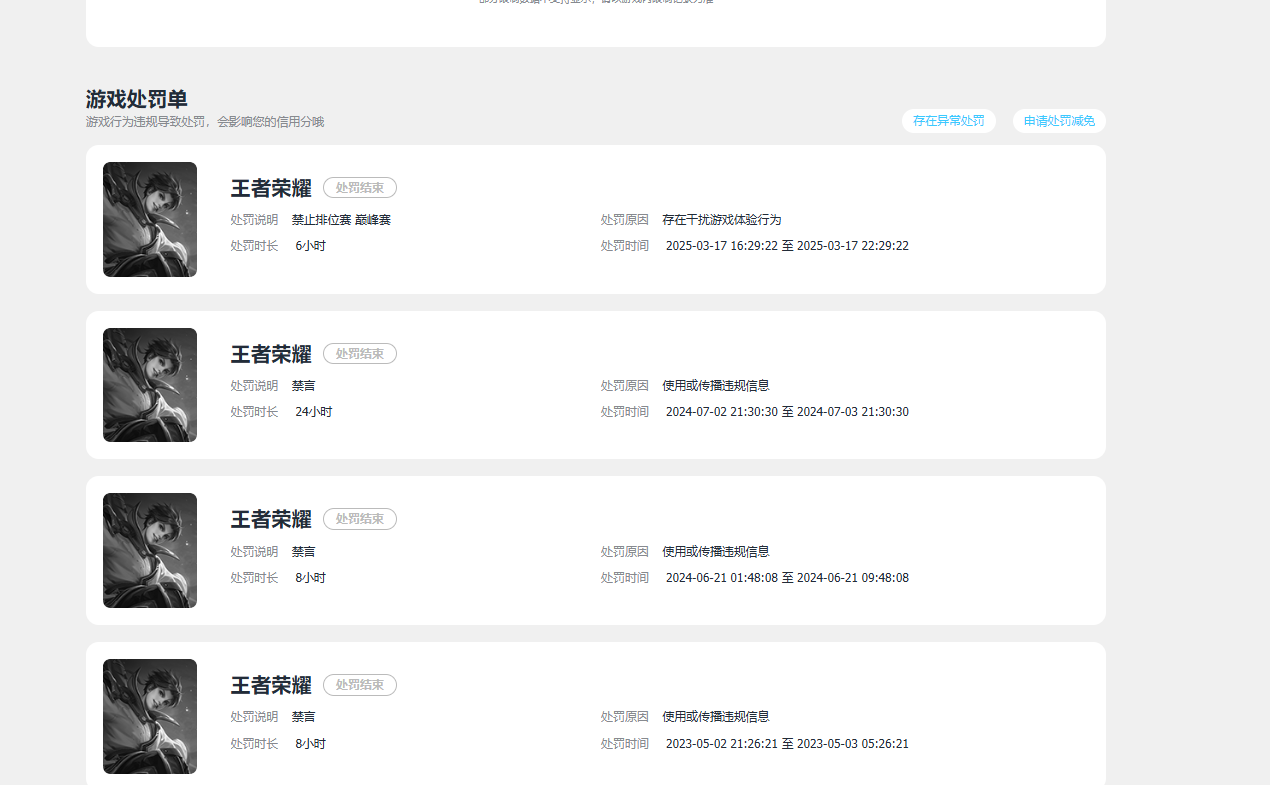Screen dimensions: 1270x785
Task: Select the 游戏处罚单 section heading
Action: 137,99
